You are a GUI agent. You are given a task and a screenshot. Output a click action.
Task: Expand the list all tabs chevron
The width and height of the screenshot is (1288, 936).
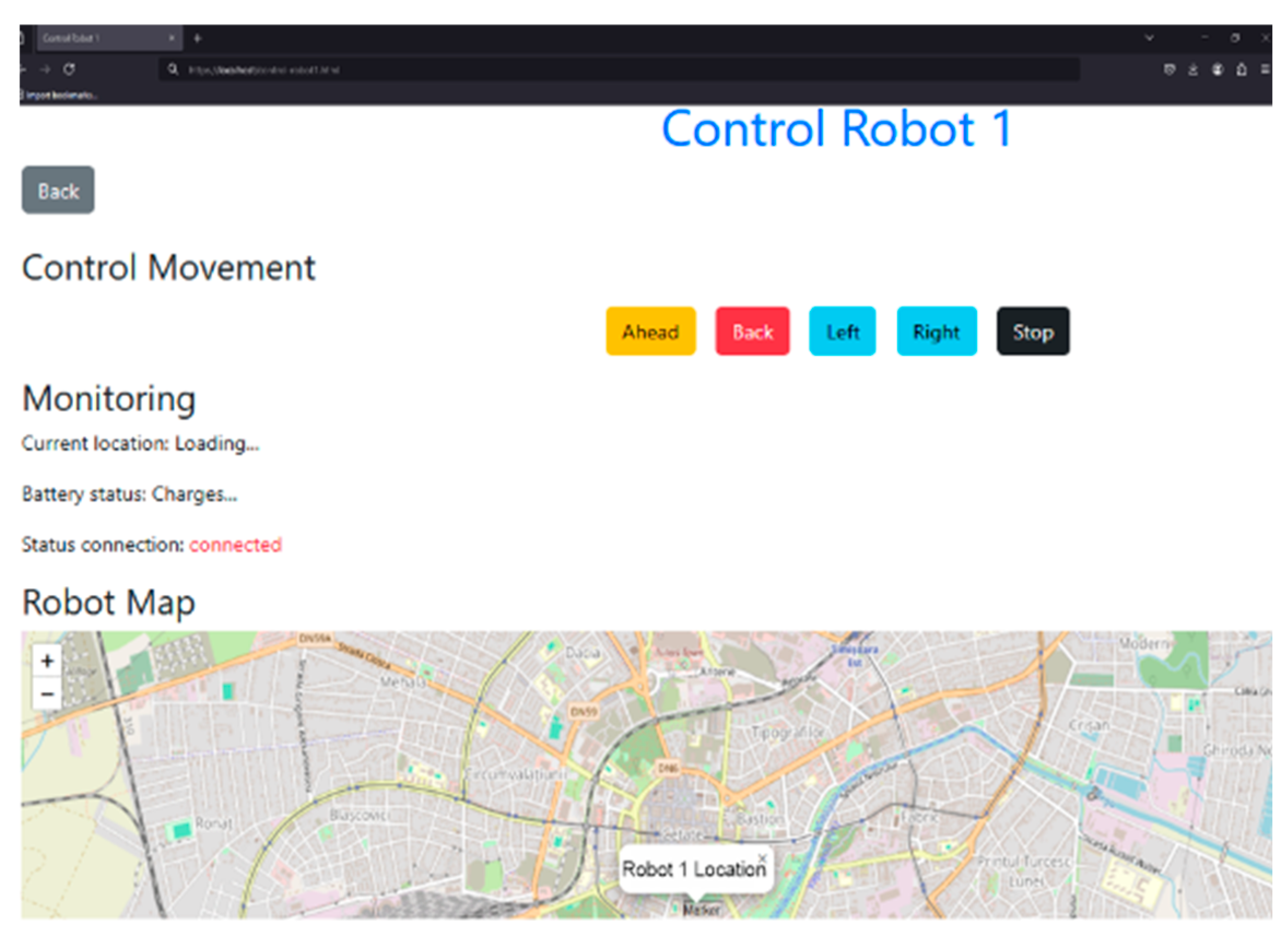(1149, 38)
